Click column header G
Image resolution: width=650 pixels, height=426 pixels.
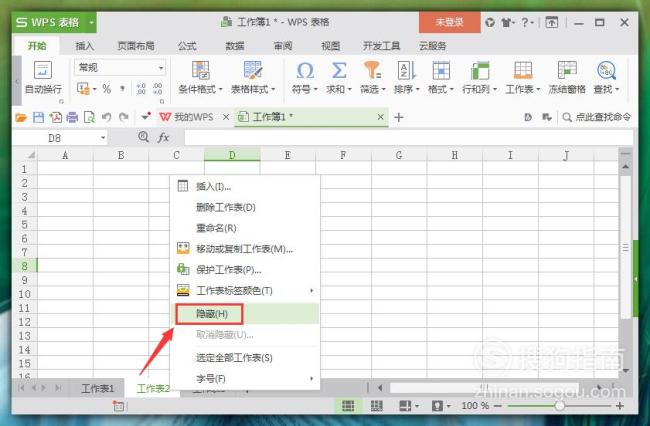tap(399, 155)
